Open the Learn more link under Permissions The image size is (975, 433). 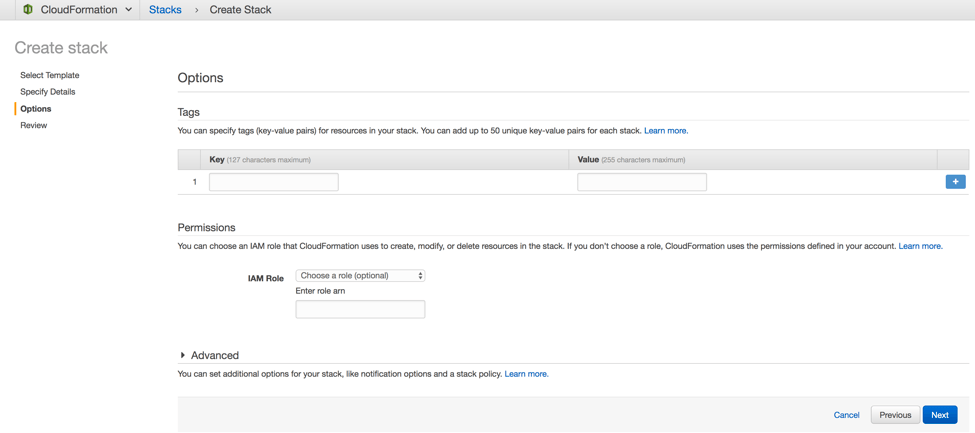(920, 246)
